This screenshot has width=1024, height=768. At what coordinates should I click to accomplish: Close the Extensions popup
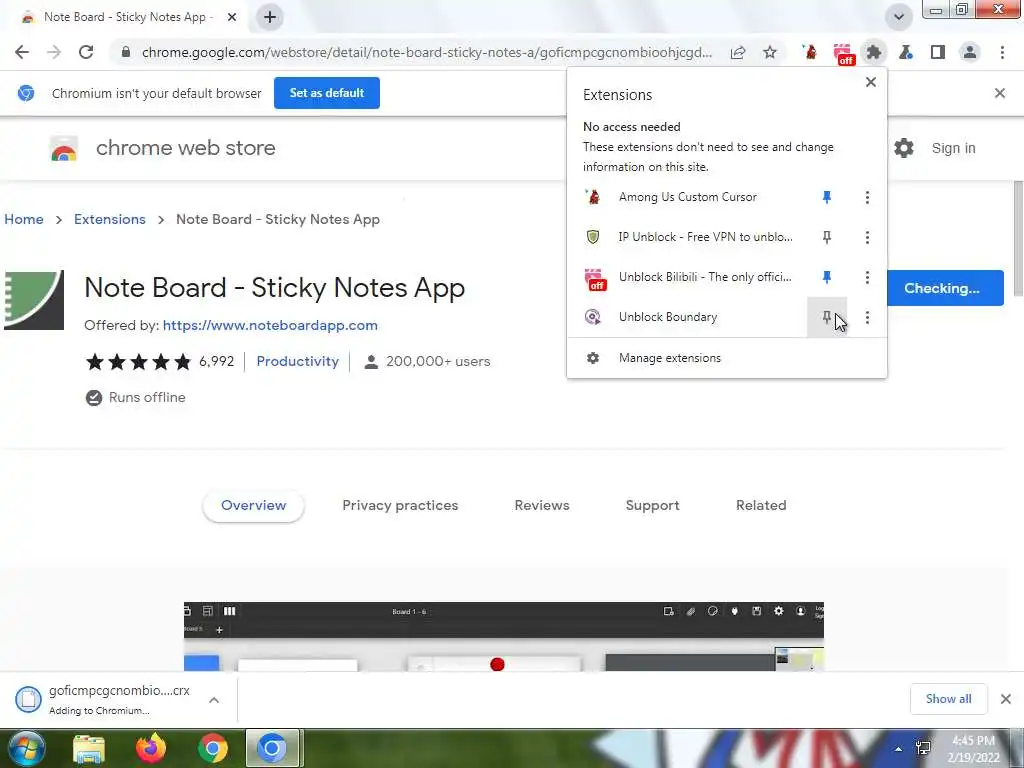click(871, 82)
